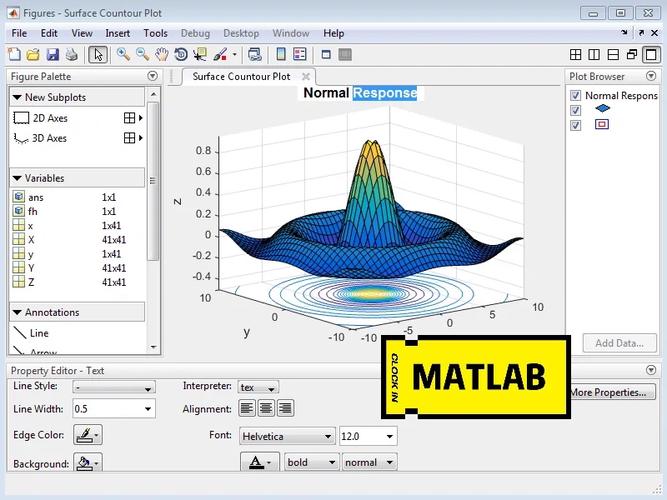Click the Data Cursor tool
The height and width of the screenshot is (500, 667).
(201, 54)
